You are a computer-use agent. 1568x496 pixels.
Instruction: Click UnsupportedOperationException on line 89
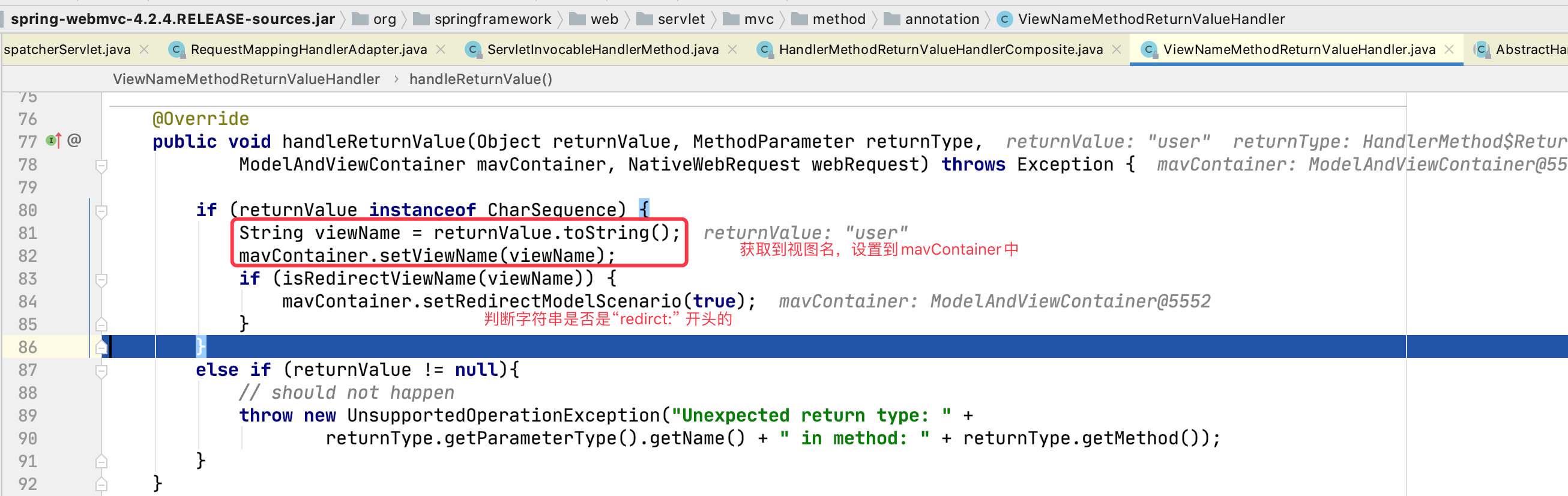[x=504, y=416]
